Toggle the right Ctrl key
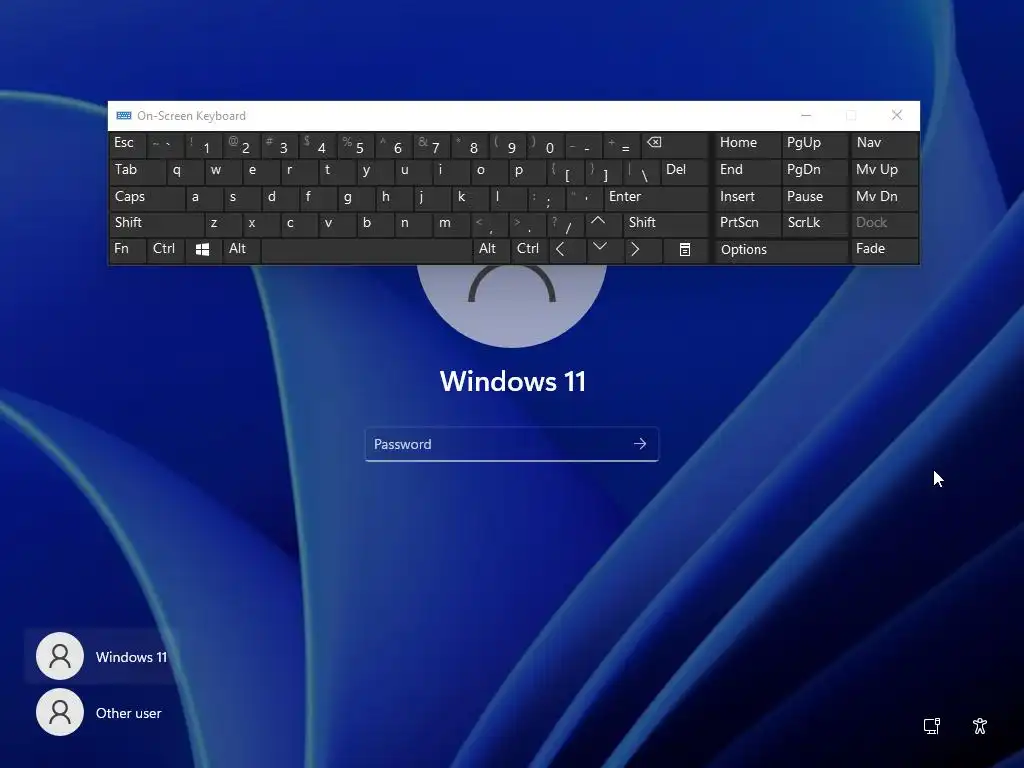The width and height of the screenshot is (1024, 768). click(x=530, y=250)
